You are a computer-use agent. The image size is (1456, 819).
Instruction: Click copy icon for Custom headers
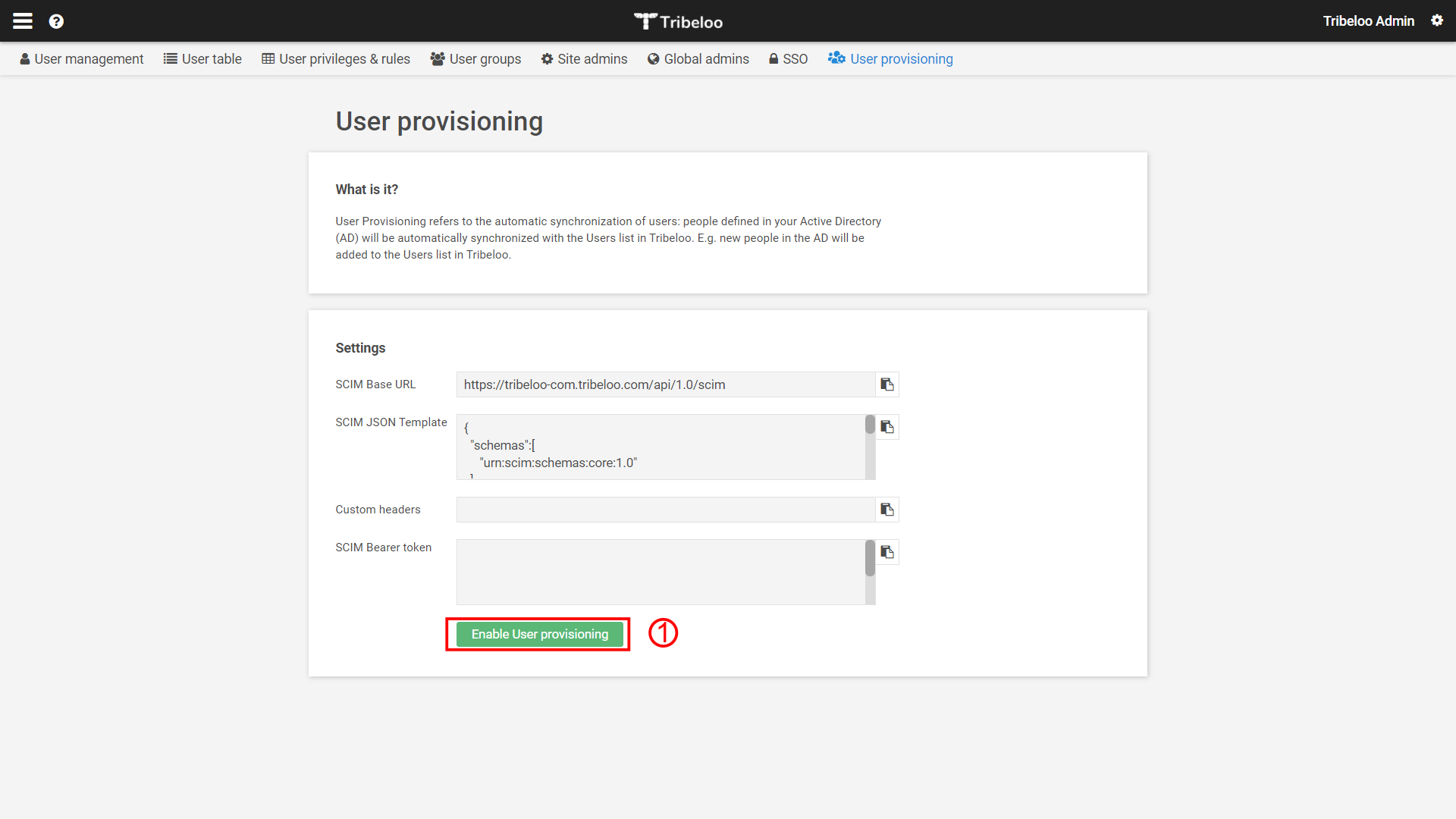click(x=887, y=509)
